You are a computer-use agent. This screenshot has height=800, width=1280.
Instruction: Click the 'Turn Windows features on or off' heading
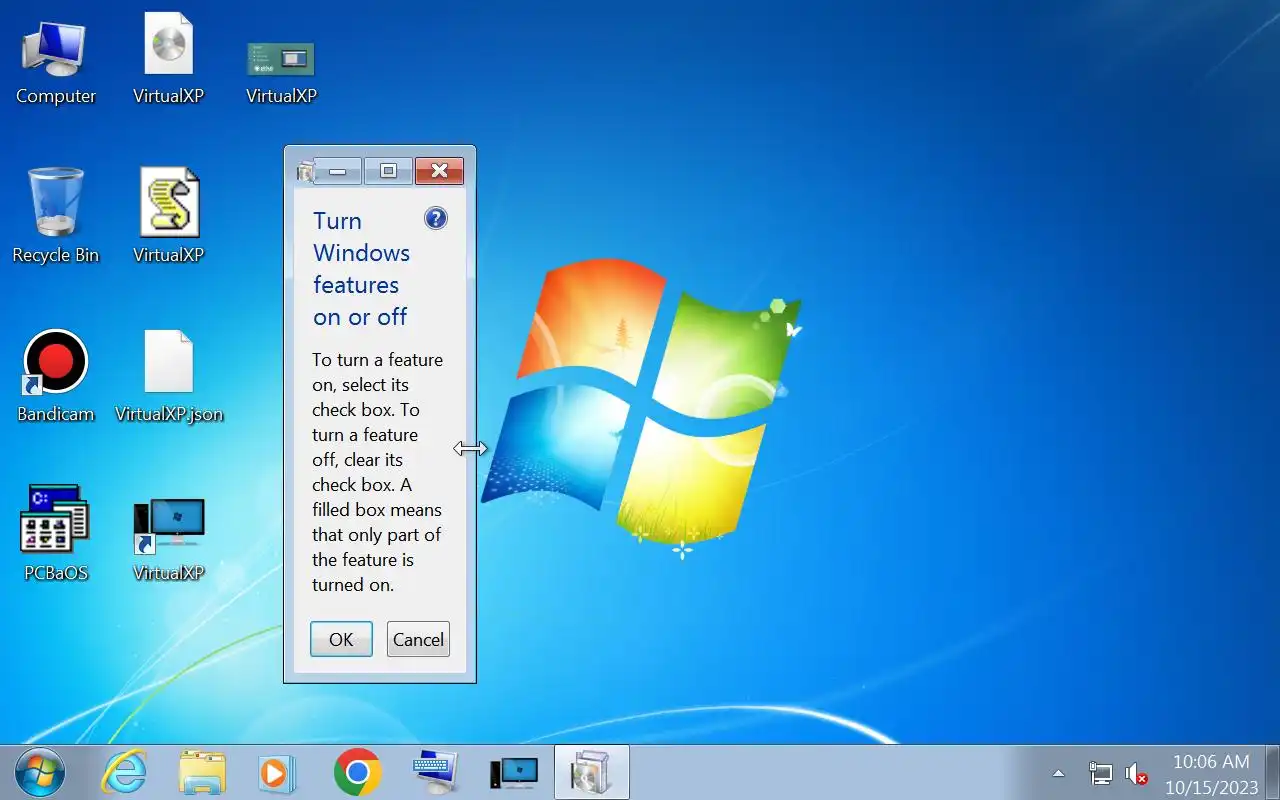coord(361,269)
